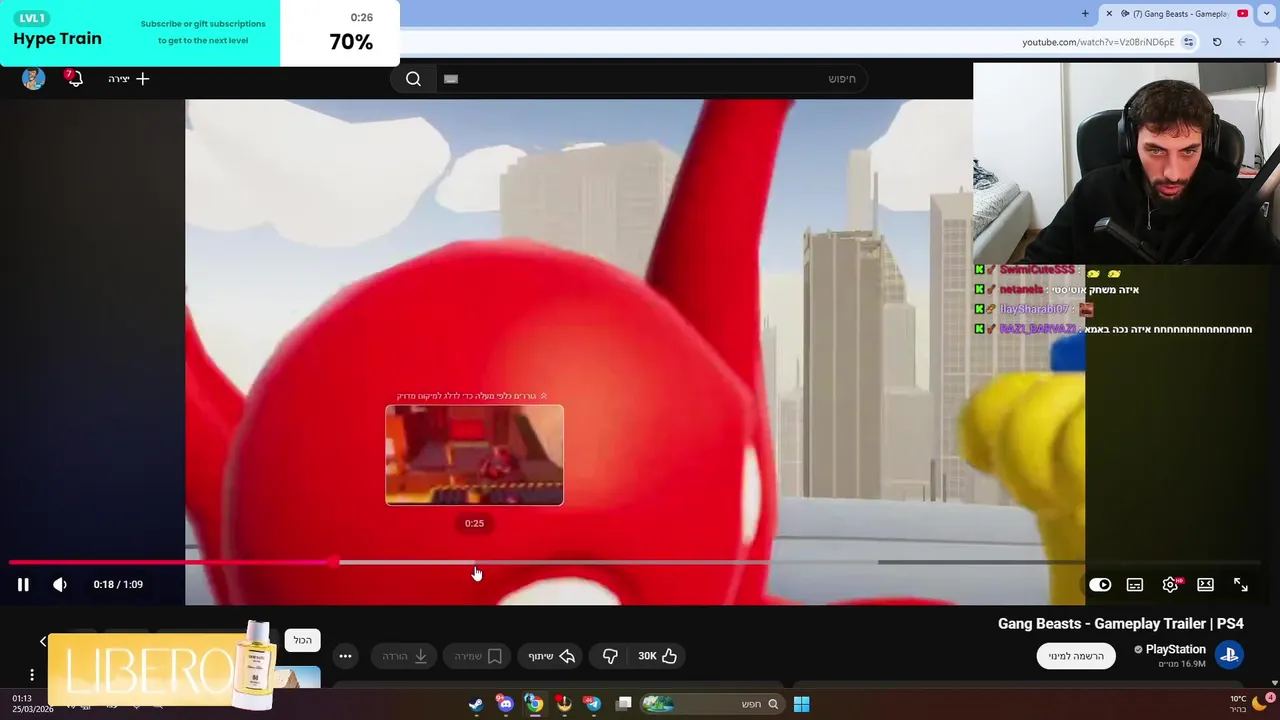Viewport: 1280px width, 720px height.
Task: Open the PlayStation channel avatar
Action: (1229, 656)
